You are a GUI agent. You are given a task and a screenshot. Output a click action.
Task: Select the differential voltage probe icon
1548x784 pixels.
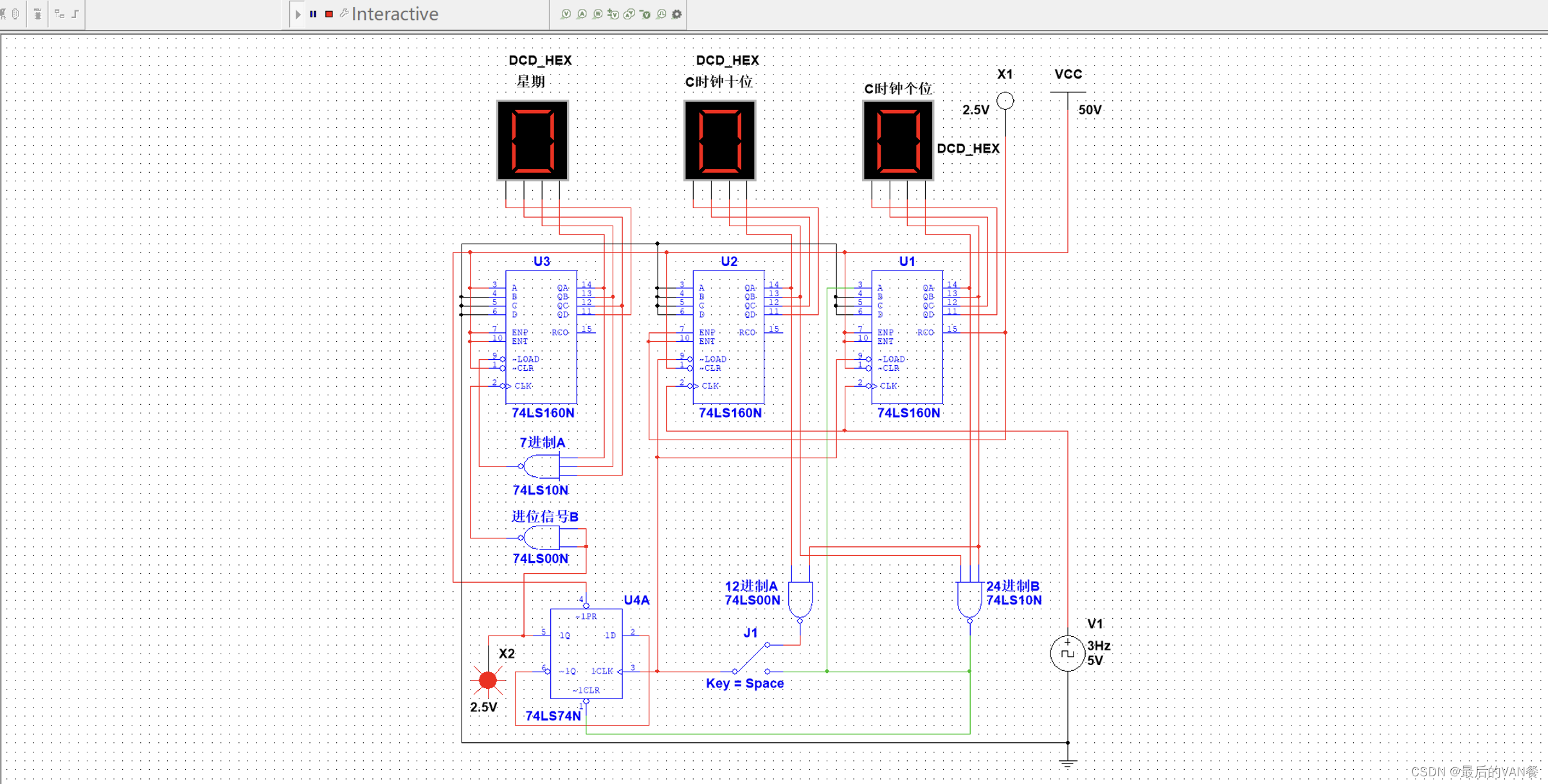coord(613,14)
